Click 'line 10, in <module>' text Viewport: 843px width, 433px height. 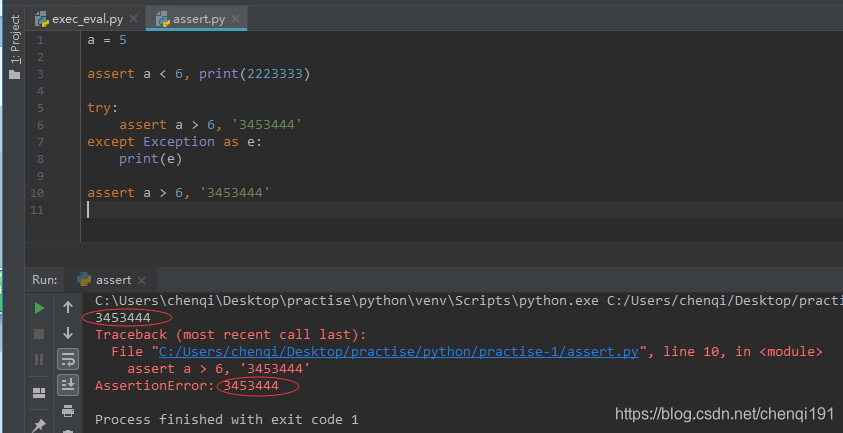coord(742,352)
